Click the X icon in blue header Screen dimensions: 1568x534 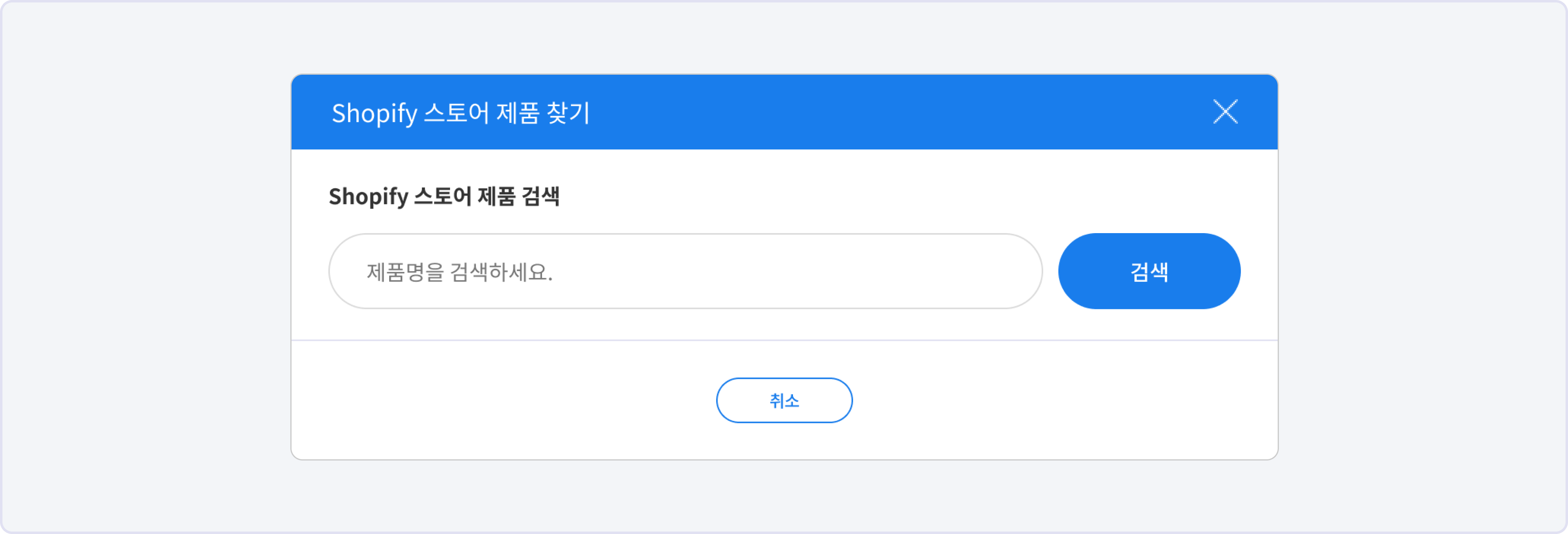(1225, 112)
